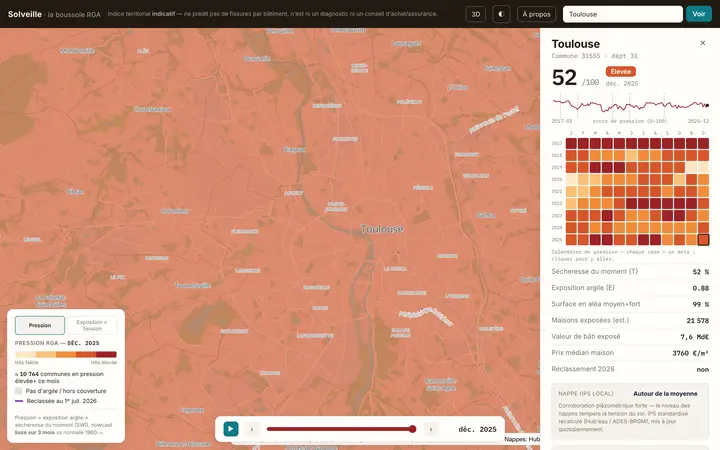The height and width of the screenshot is (450, 720).
Task: Select October 2020 calendar cell
Action: tap(680, 179)
